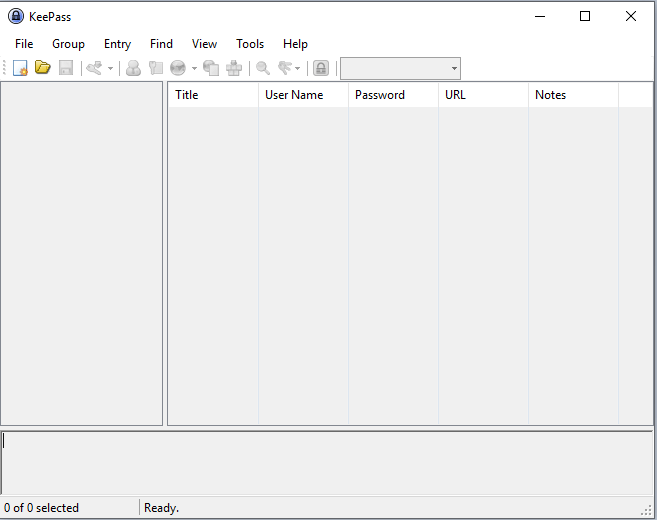Screen dimensions: 657x520
Task: Click the Show Entries icon
Action: pyautogui.click(x=285, y=68)
